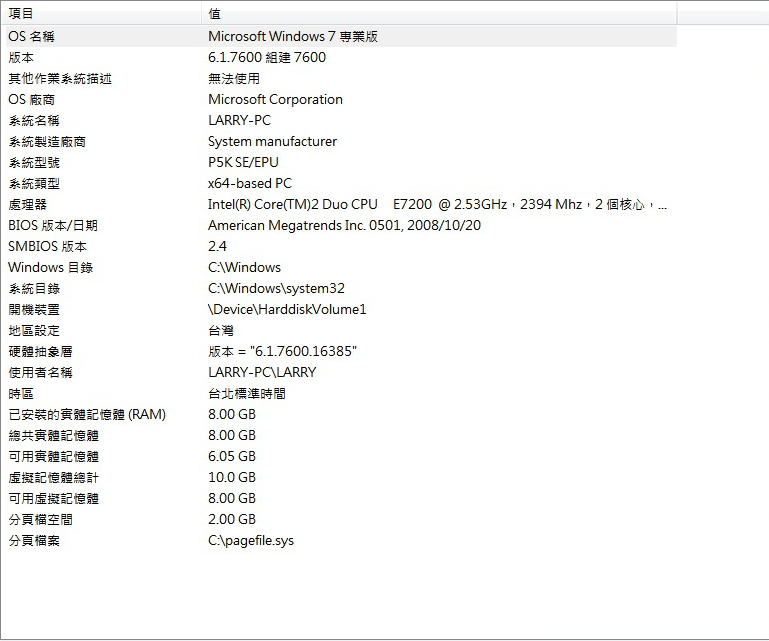Image resolution: width=769 pixels, height=641 pixels.
Task: Select the value P5K SE/EPU
Action: 243,163
